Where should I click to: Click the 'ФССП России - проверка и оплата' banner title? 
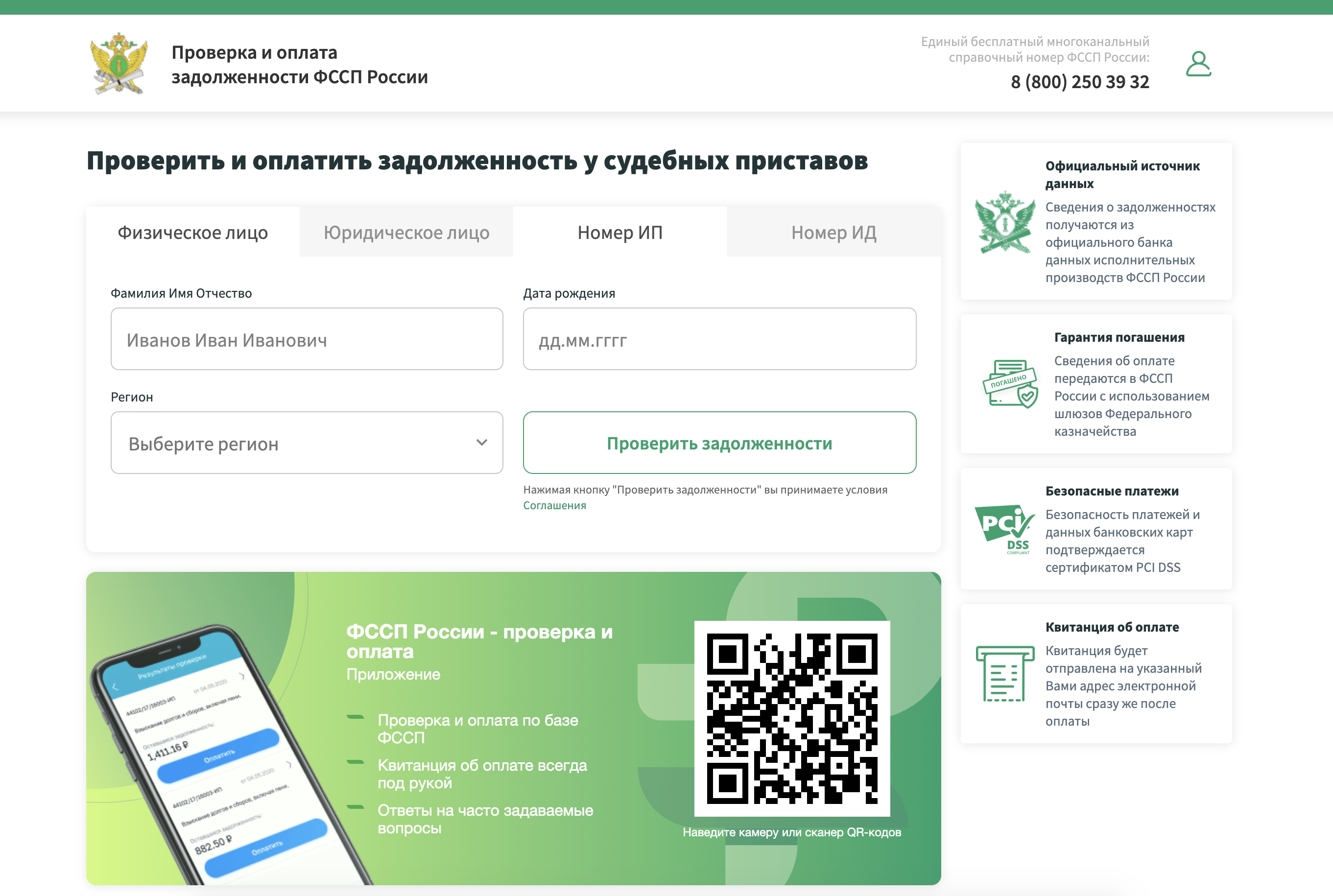(x=479, y=641)
